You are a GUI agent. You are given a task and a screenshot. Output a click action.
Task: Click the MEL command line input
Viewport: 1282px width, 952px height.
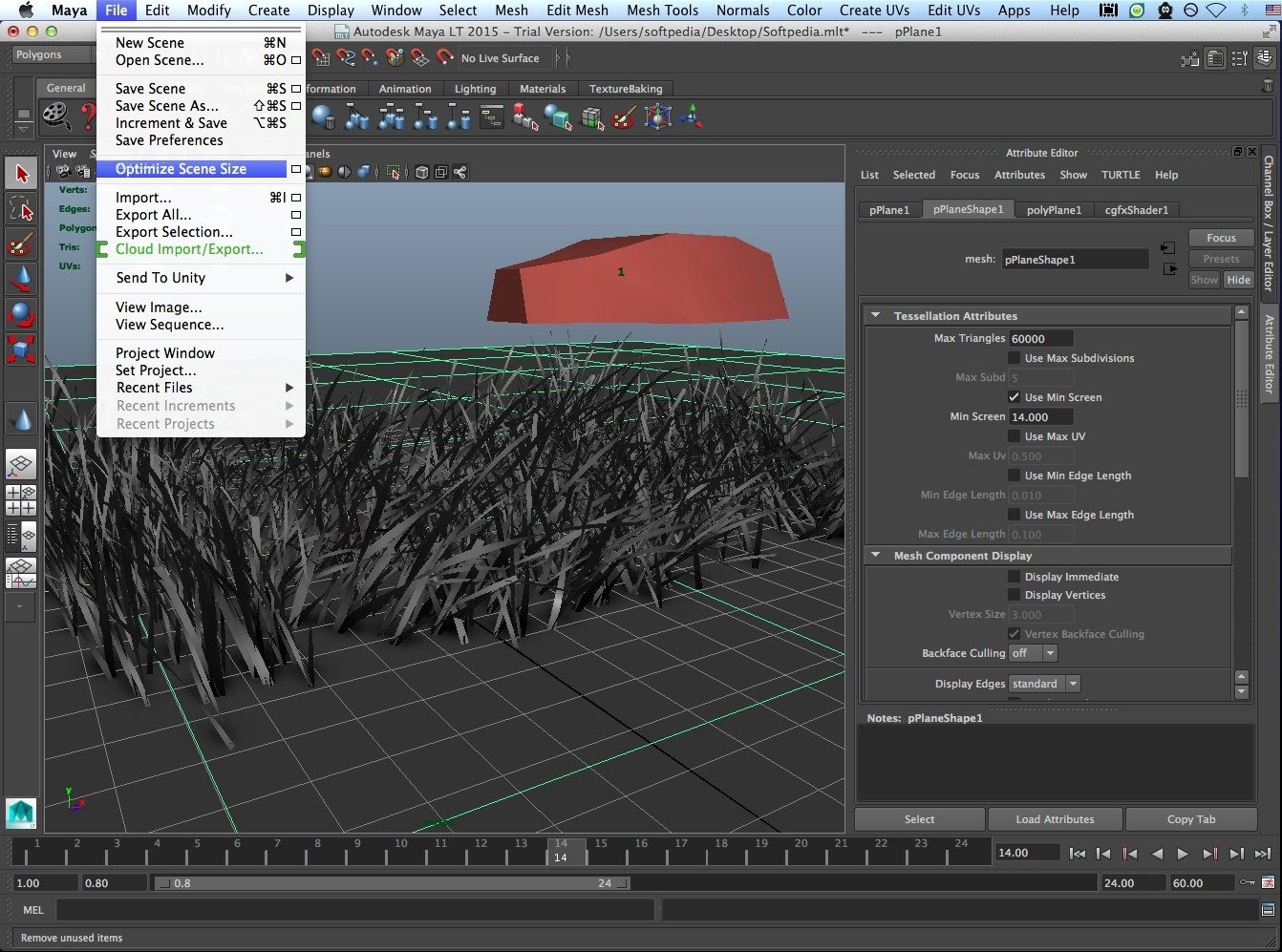click(x=355, y=910)
